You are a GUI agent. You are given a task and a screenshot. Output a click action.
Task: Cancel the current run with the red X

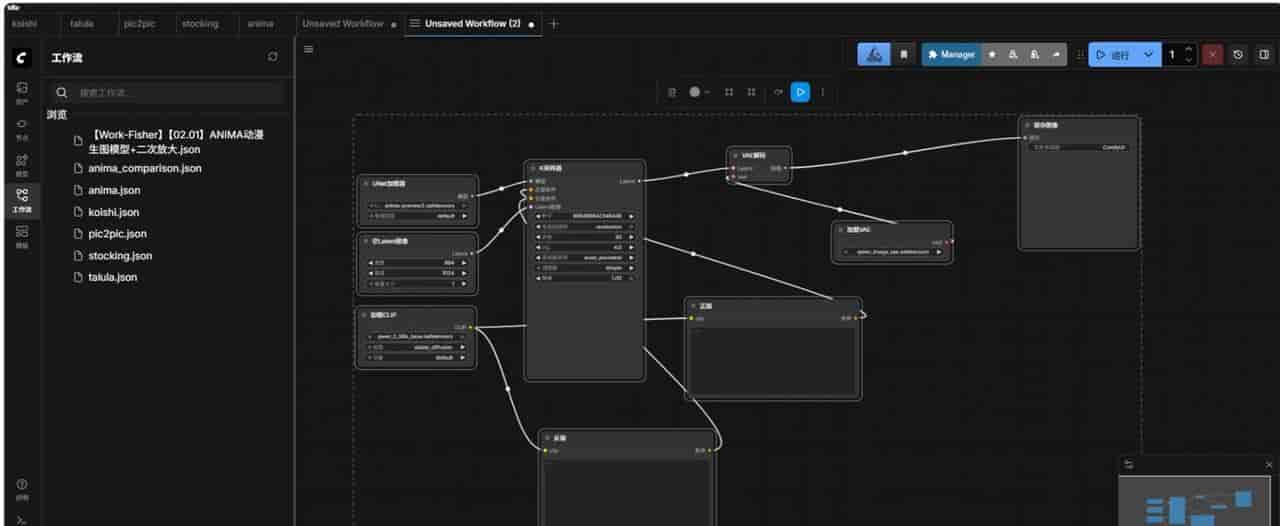(1212, 55)
